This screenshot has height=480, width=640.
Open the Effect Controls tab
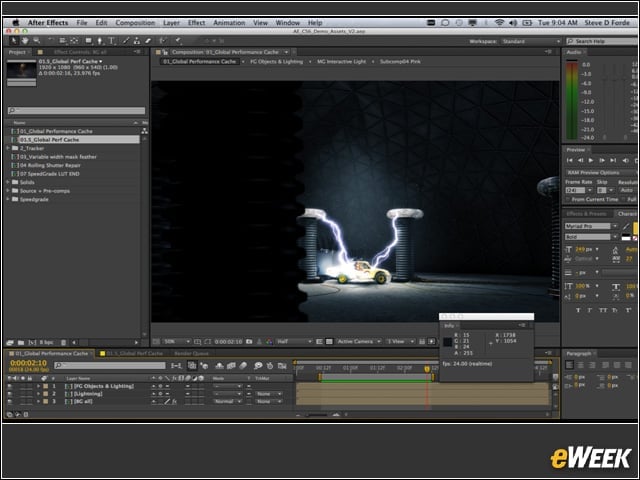[80, 52]
